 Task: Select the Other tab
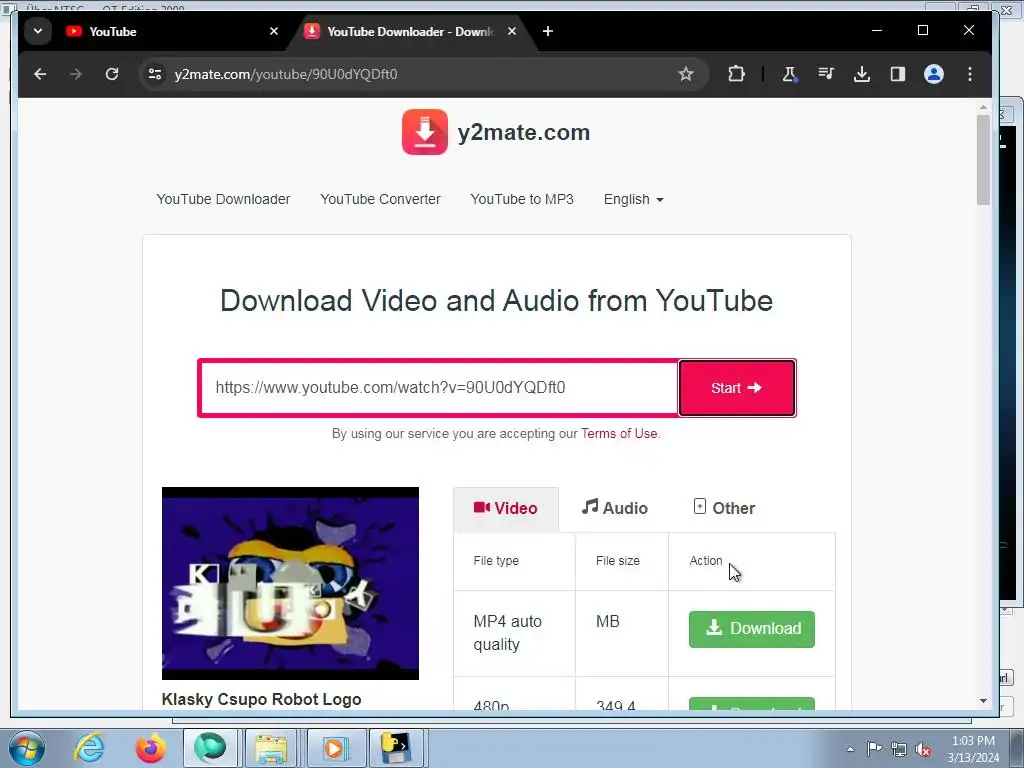(x=724, y=508)
